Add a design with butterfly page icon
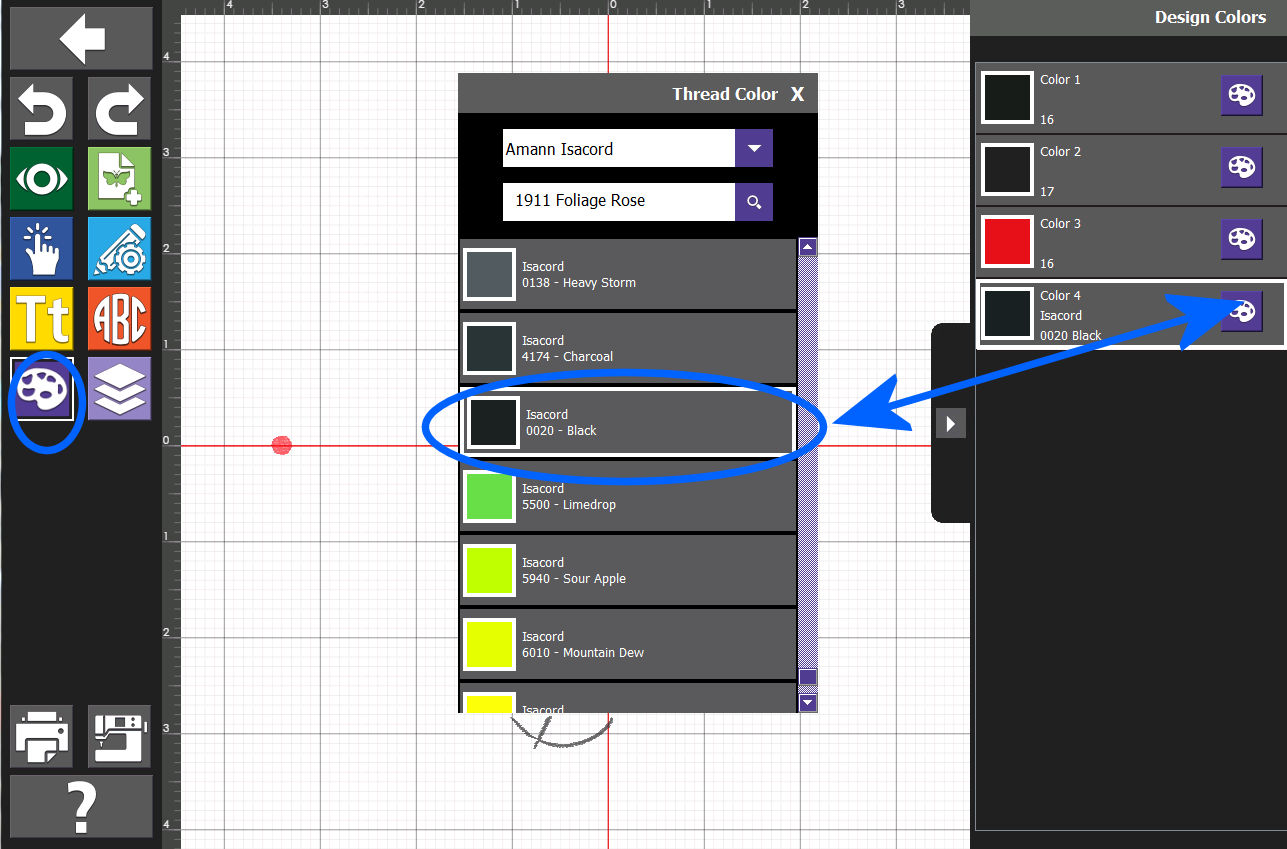The image size is (1287, 849). [119, 178]
